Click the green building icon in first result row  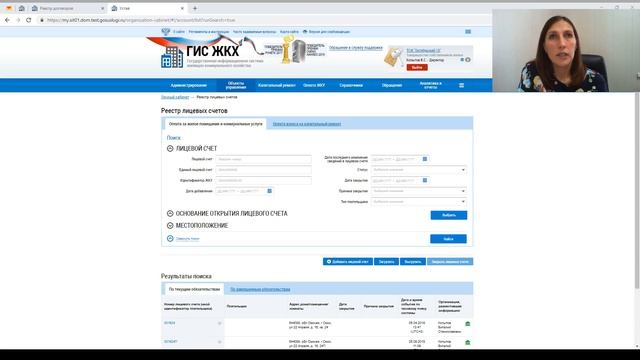[x=468, y=324]
